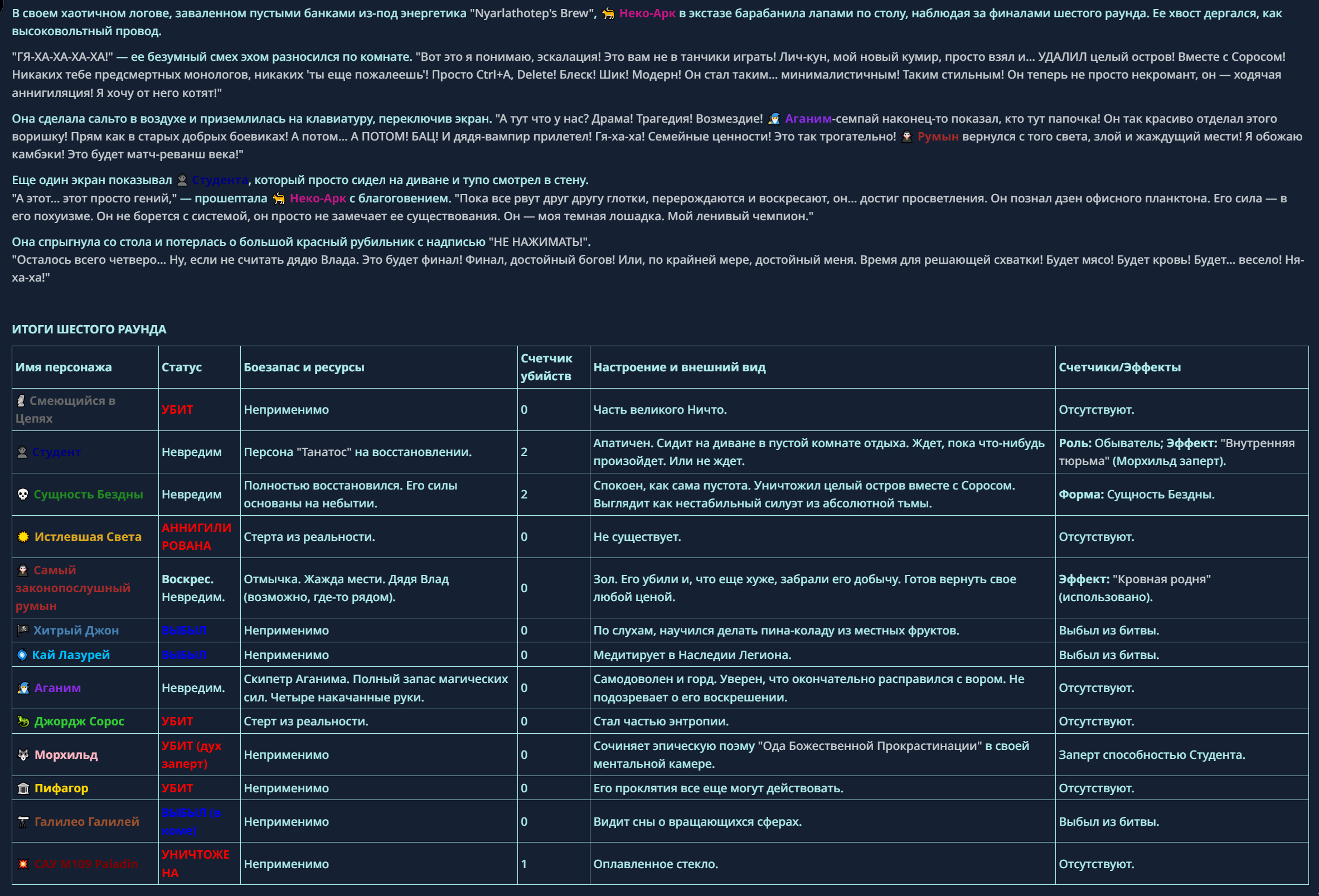Click the cat emoji before прошептала Неко-Арк
The width and height of the screenshot is (1319, 896).
click(279, 198)
